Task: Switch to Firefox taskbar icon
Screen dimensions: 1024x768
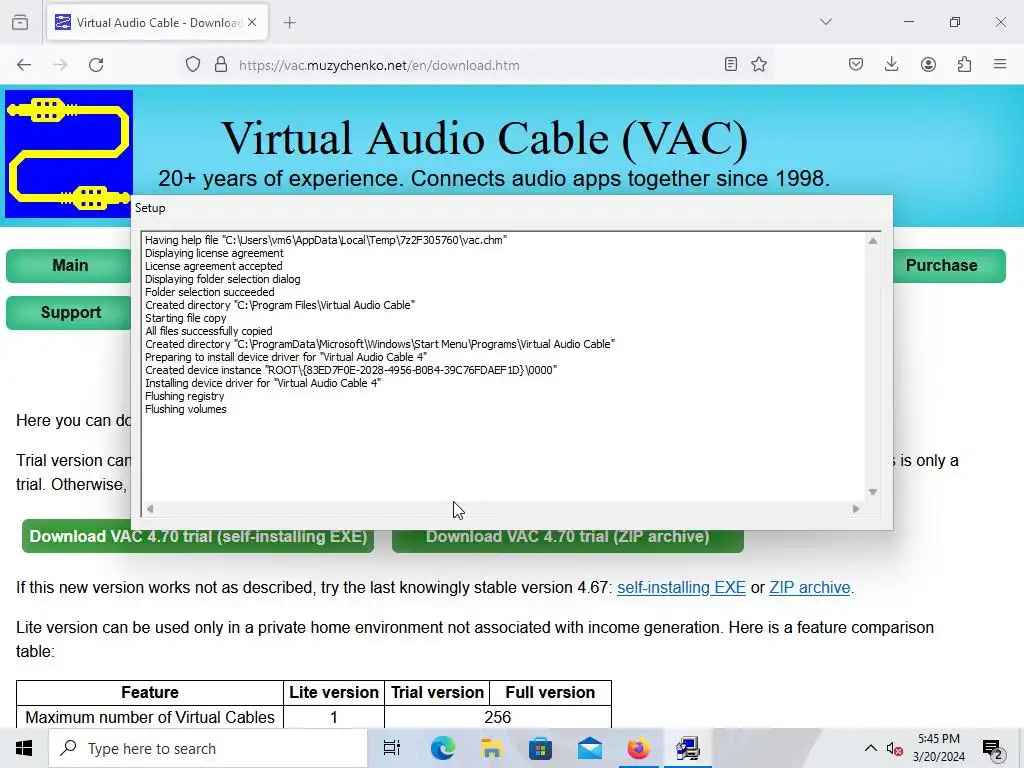Action: point(639,748)
